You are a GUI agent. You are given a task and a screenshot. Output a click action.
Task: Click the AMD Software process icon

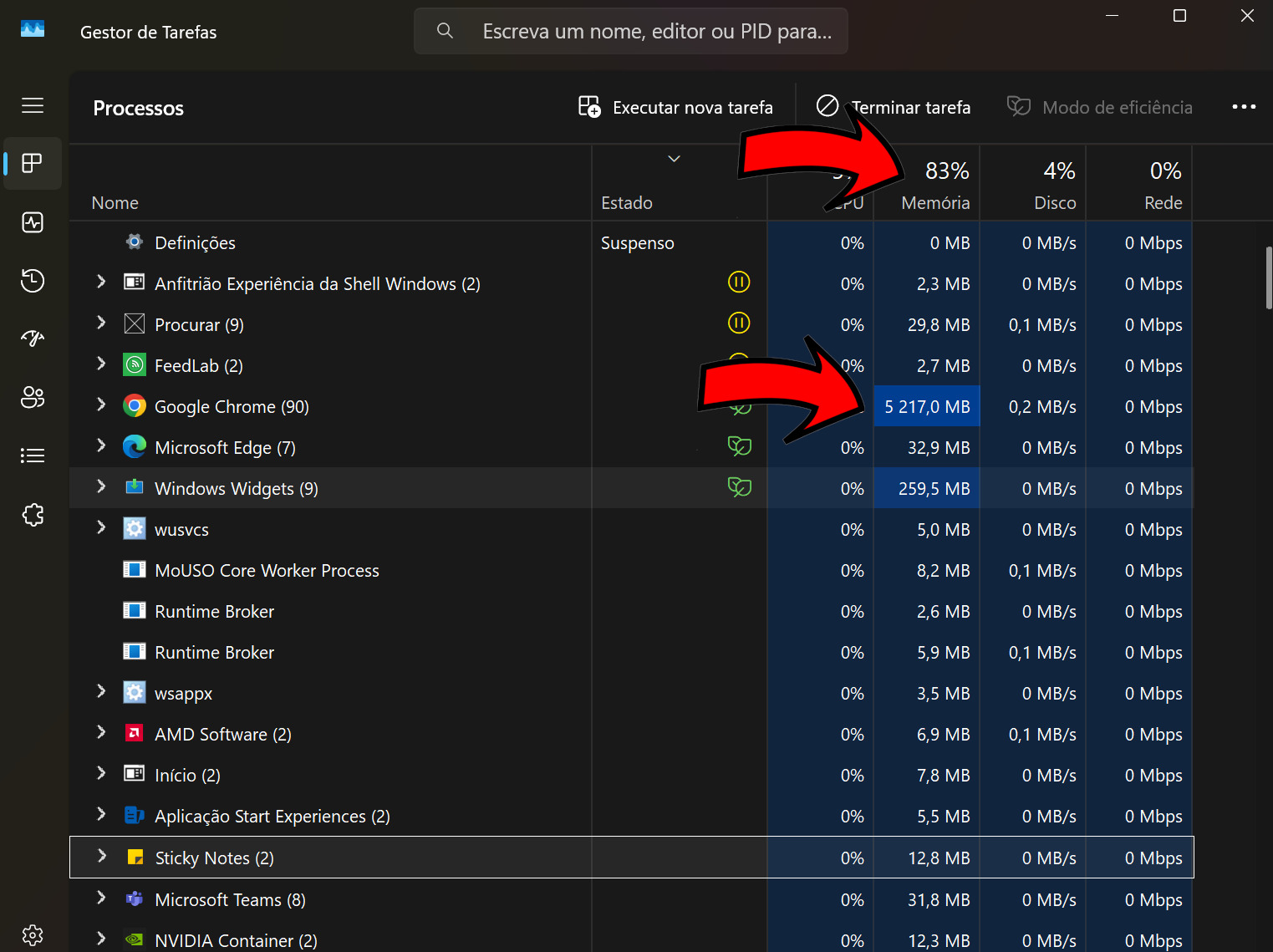pos(135,734)
